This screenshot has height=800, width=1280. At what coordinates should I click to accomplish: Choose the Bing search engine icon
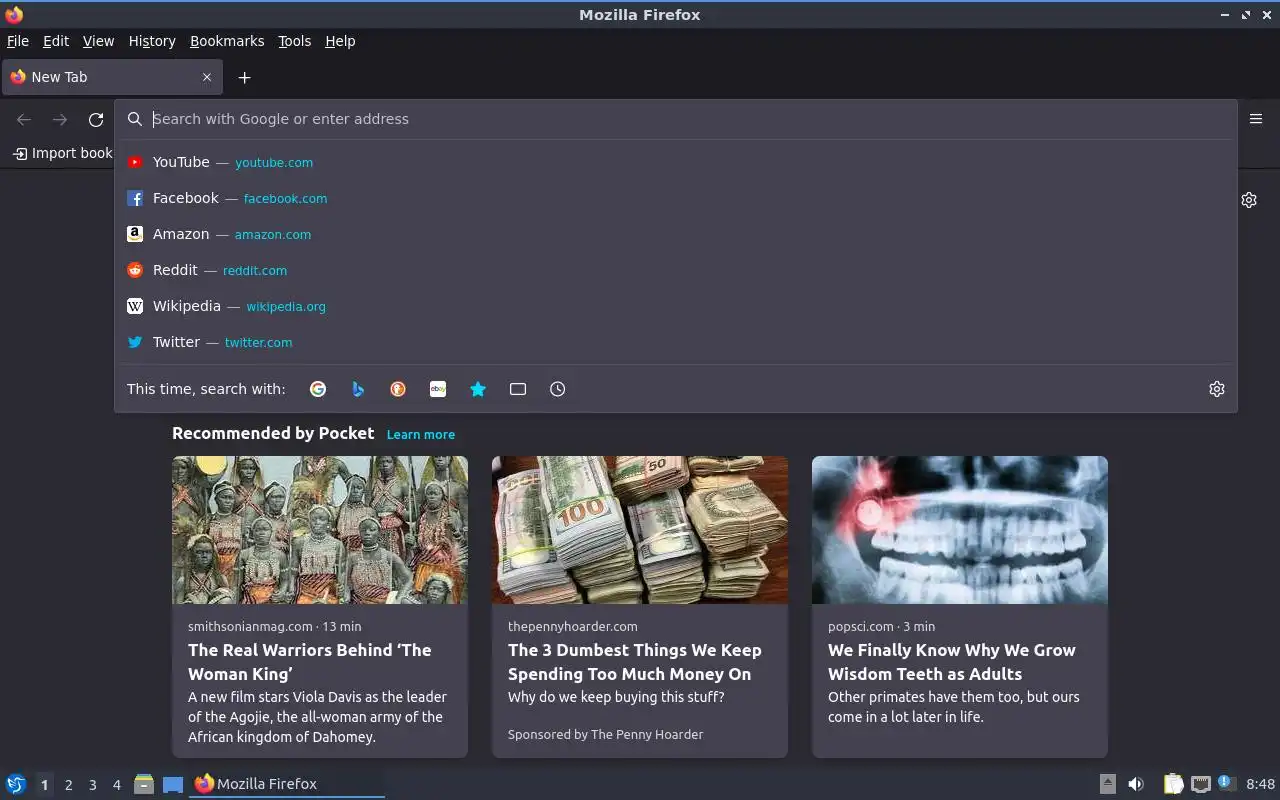(358, 389)
